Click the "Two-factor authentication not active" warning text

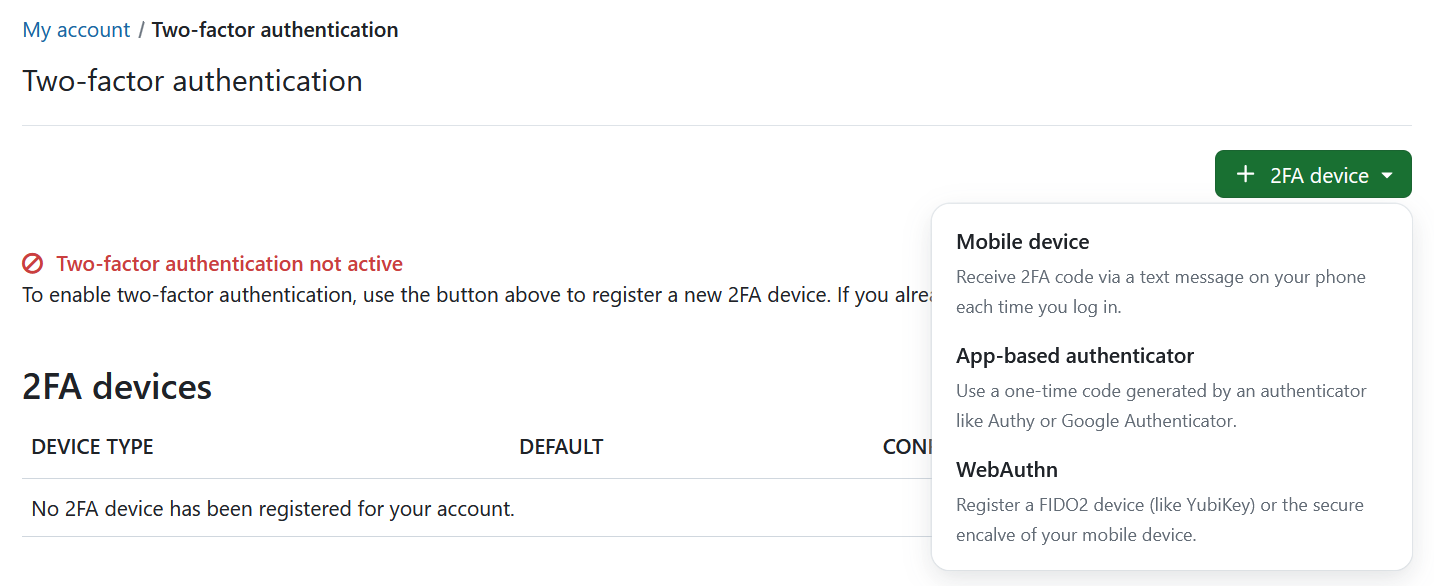[229, 264]
